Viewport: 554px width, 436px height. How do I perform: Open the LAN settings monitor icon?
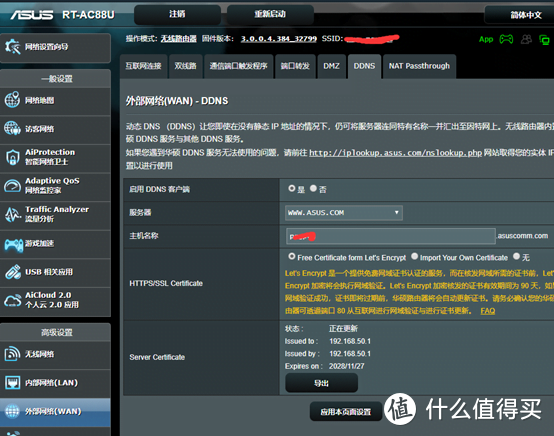pos(13,382)
